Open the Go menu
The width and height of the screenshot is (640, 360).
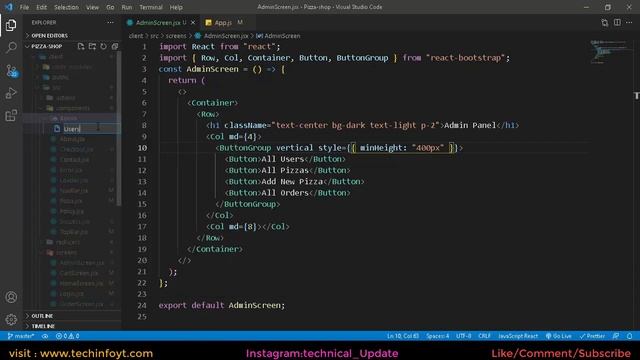[110, 7]
